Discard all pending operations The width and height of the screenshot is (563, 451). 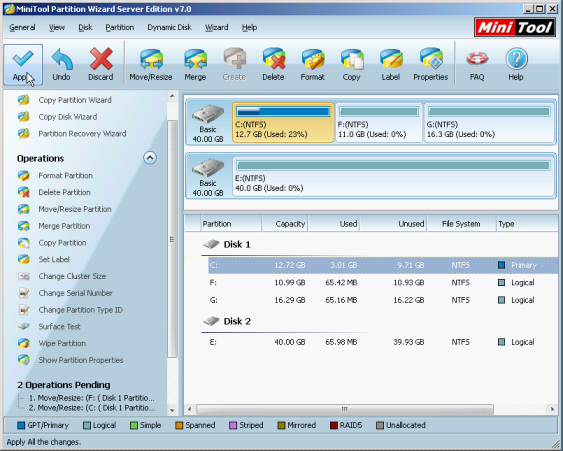[x=101, y=65]
